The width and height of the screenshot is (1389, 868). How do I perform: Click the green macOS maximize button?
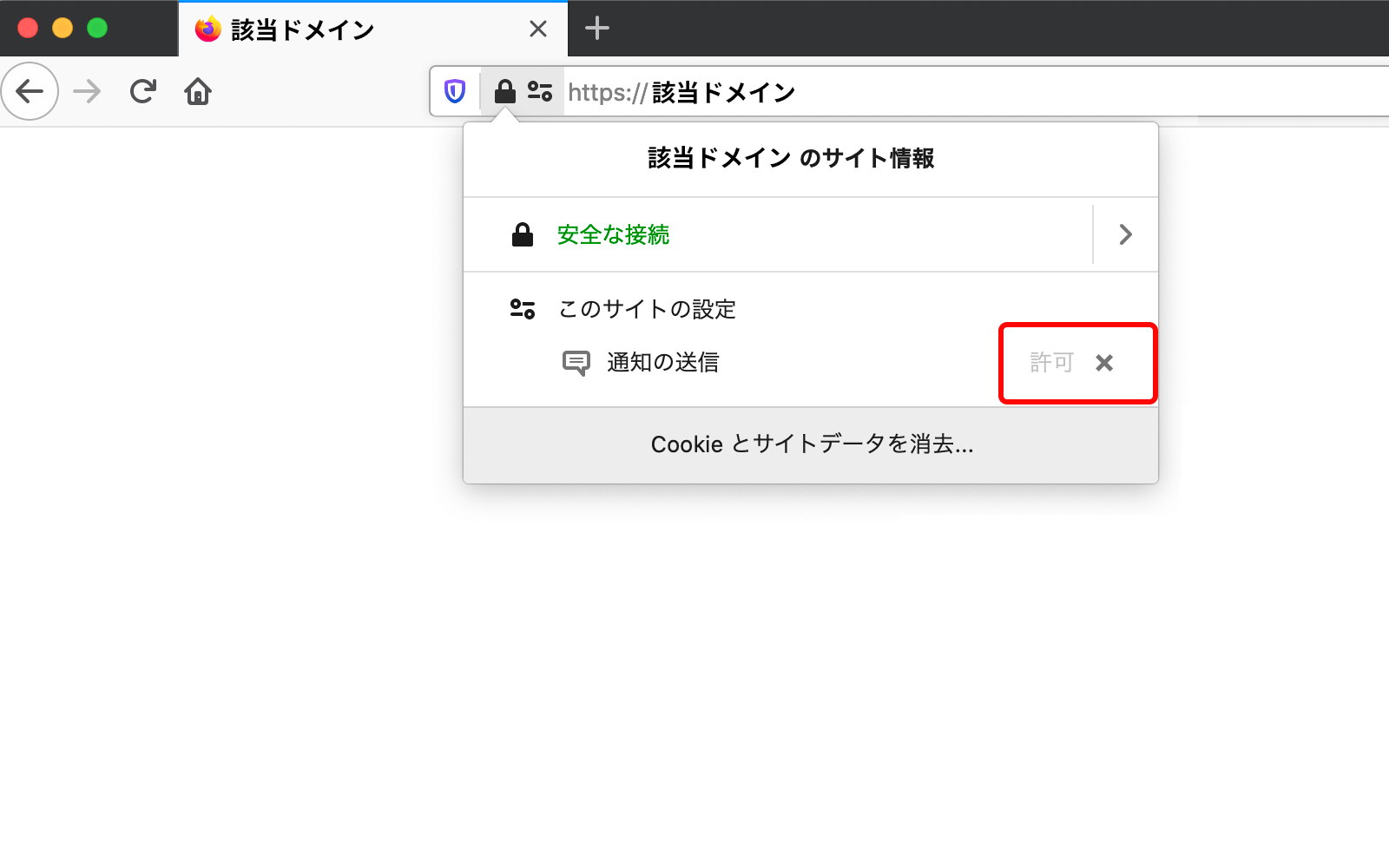click(97, 28)
